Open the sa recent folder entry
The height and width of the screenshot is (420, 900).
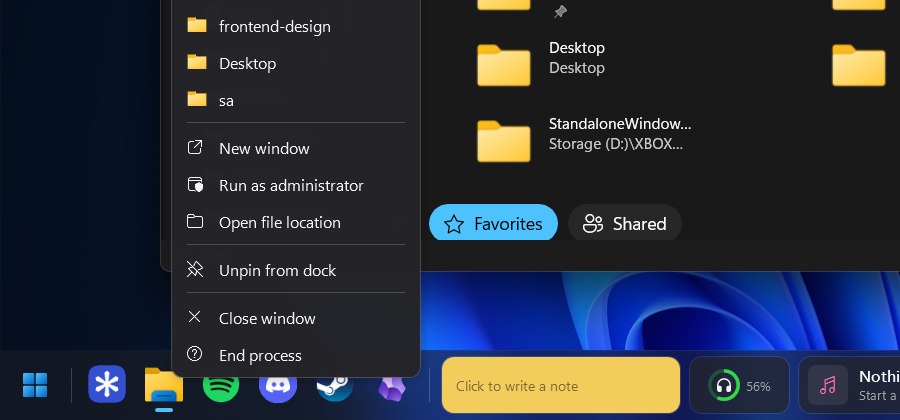click(296, 100)
